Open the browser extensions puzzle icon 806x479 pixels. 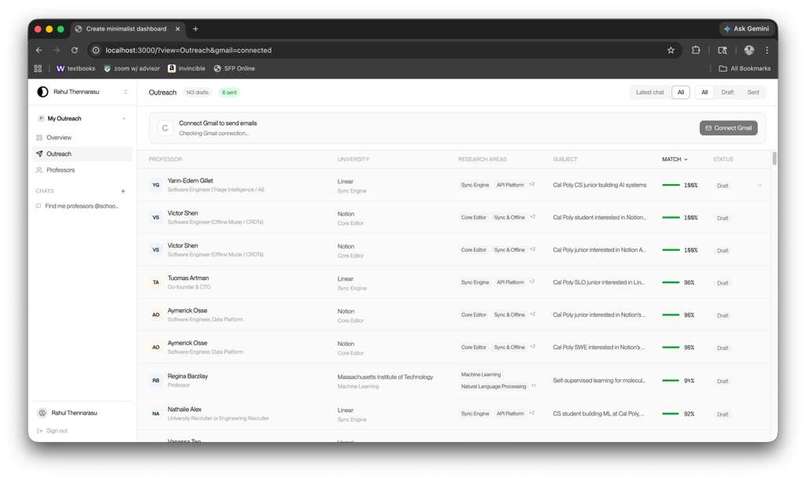695,50
